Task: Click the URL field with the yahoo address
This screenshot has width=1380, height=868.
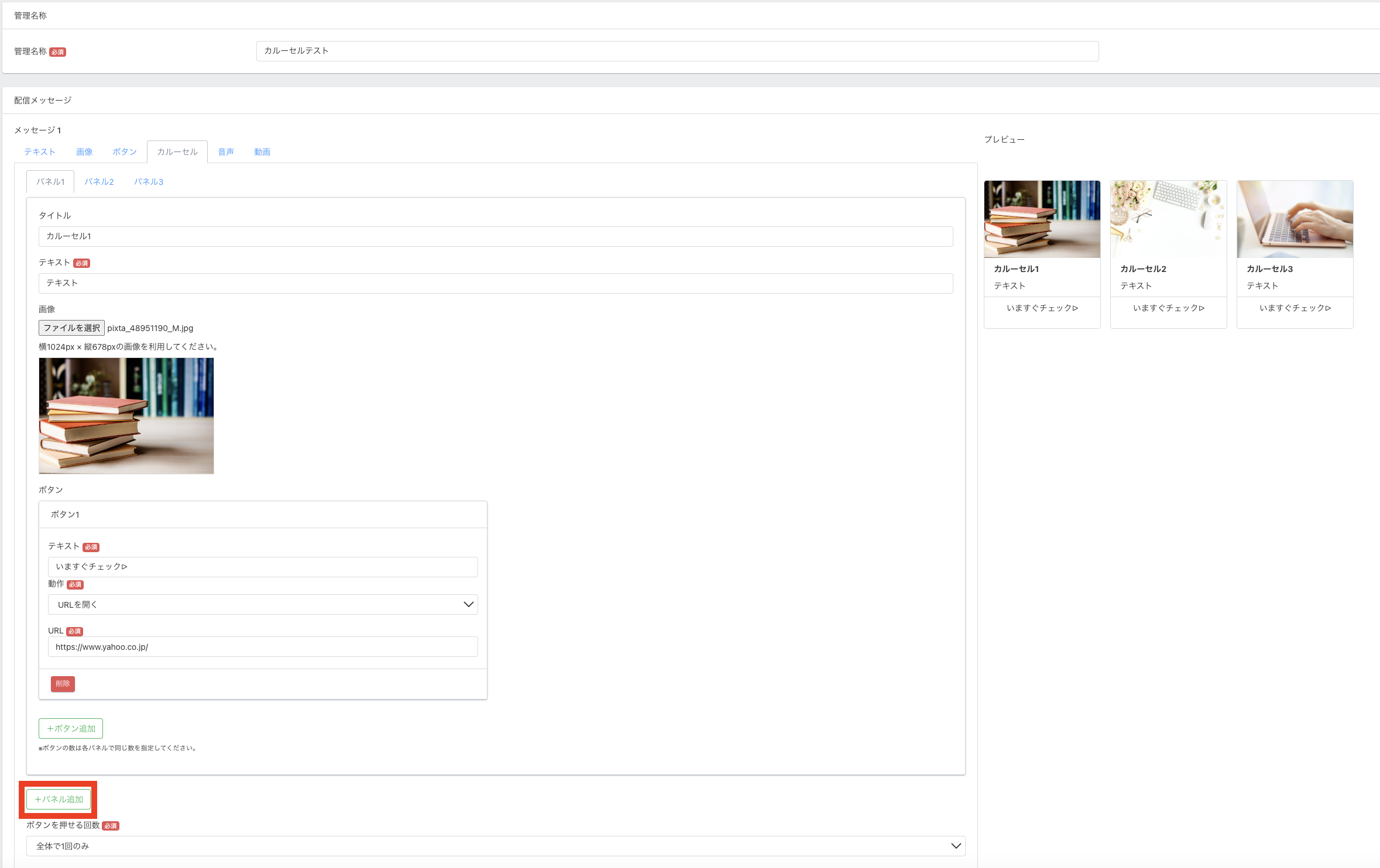Action: click(x=263, y=647)
